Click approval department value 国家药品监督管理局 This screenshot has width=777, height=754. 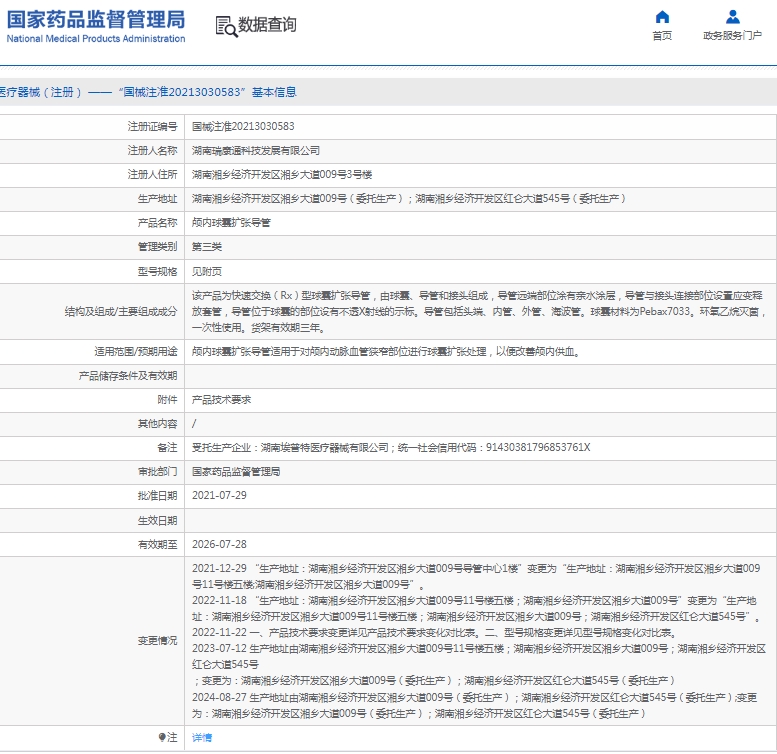pyautogui.click(x=236, y=472)
